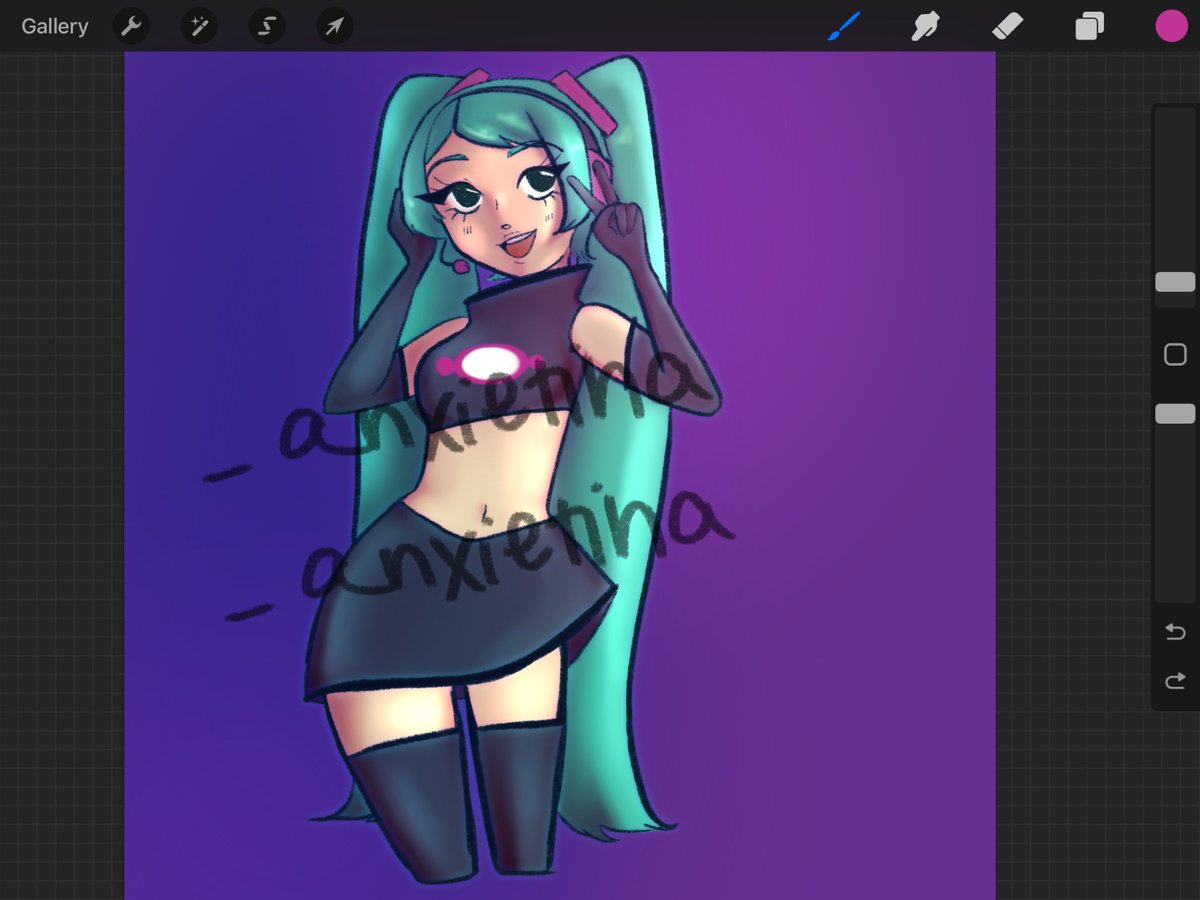The height and width of the screenshot is (900, 1200).
Task: Tap the square Modify button on sidebar
Action: point(1175,354)
